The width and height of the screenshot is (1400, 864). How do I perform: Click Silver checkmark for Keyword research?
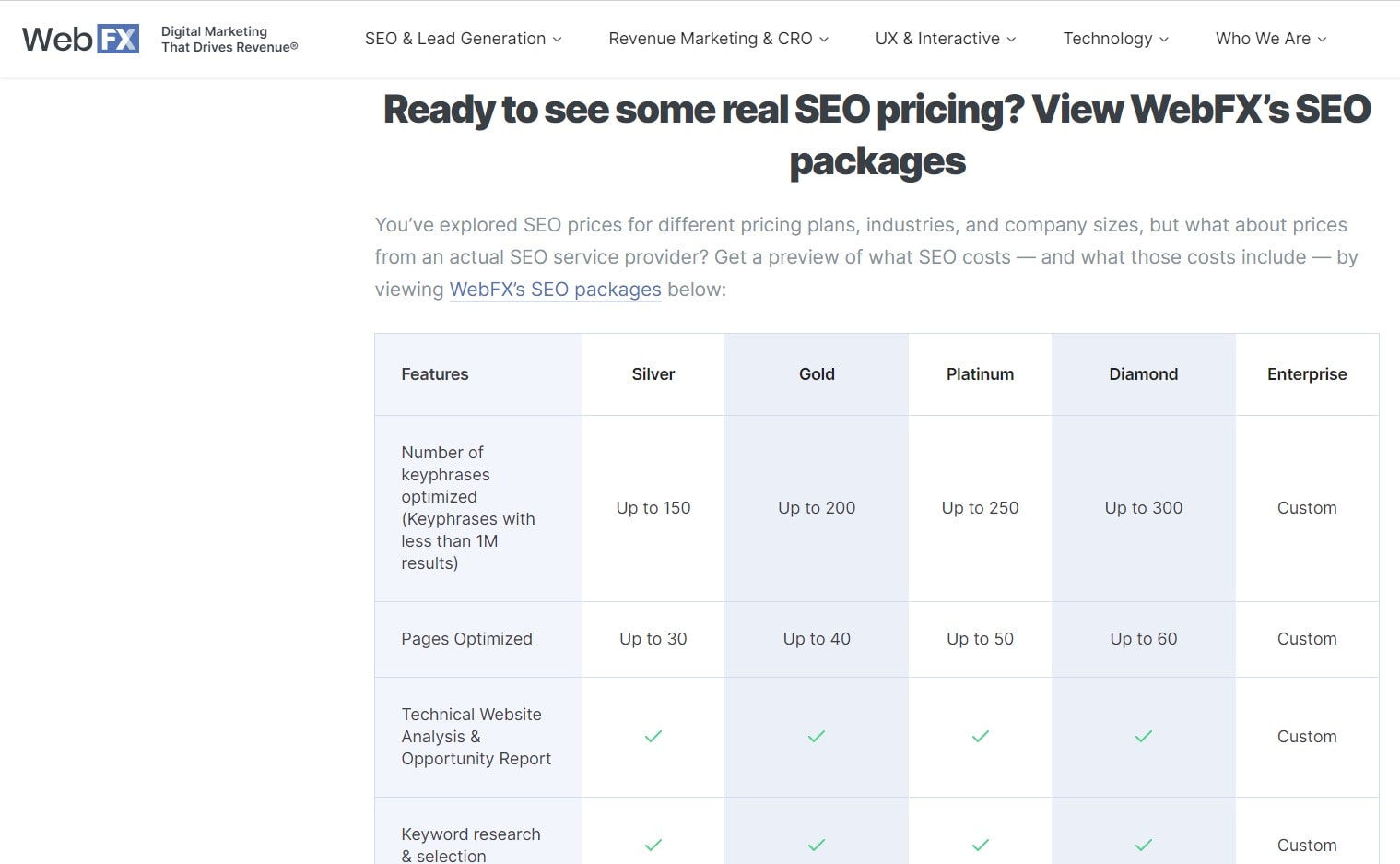coord(653,845)
